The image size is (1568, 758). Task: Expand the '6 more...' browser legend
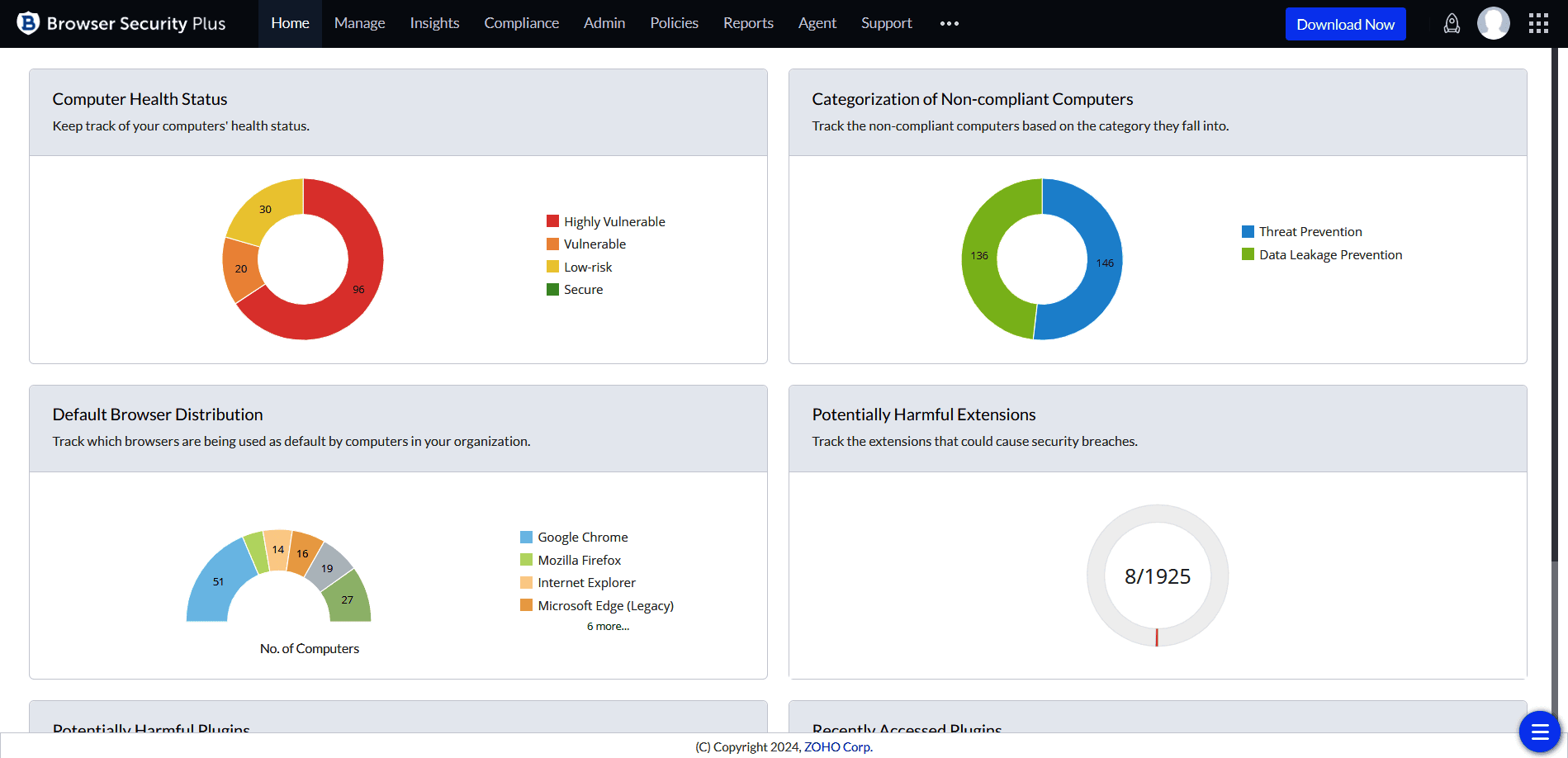click(608, 627)
